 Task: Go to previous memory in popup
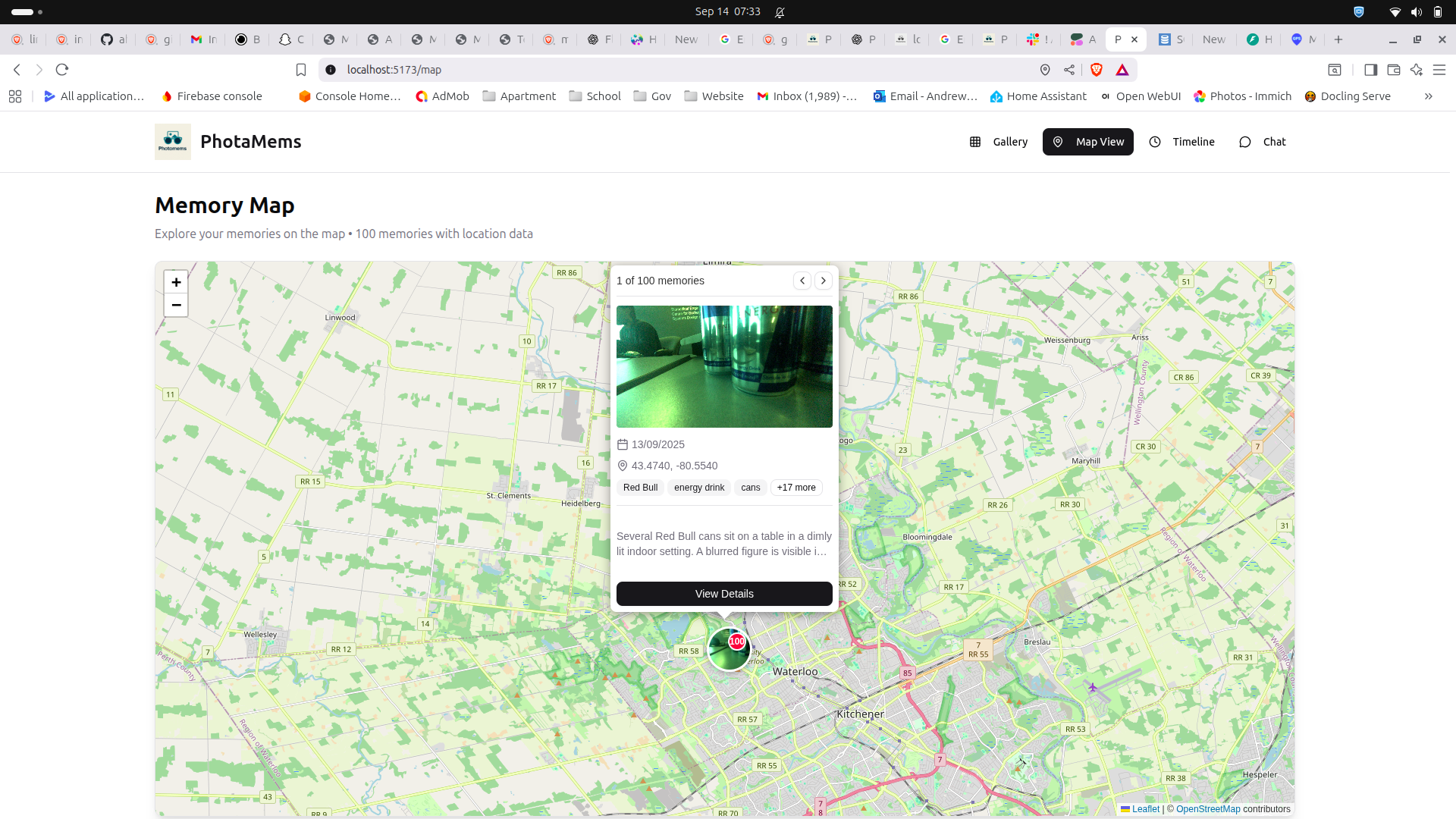click(802, 281)
